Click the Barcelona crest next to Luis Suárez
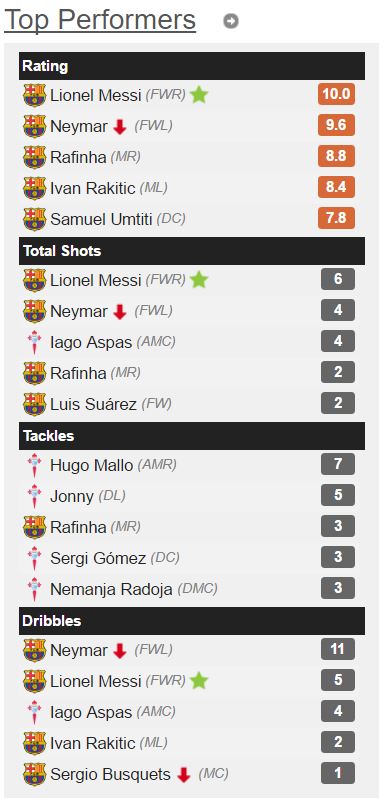This screenshot has width=386, height=809. coord(35,404)
